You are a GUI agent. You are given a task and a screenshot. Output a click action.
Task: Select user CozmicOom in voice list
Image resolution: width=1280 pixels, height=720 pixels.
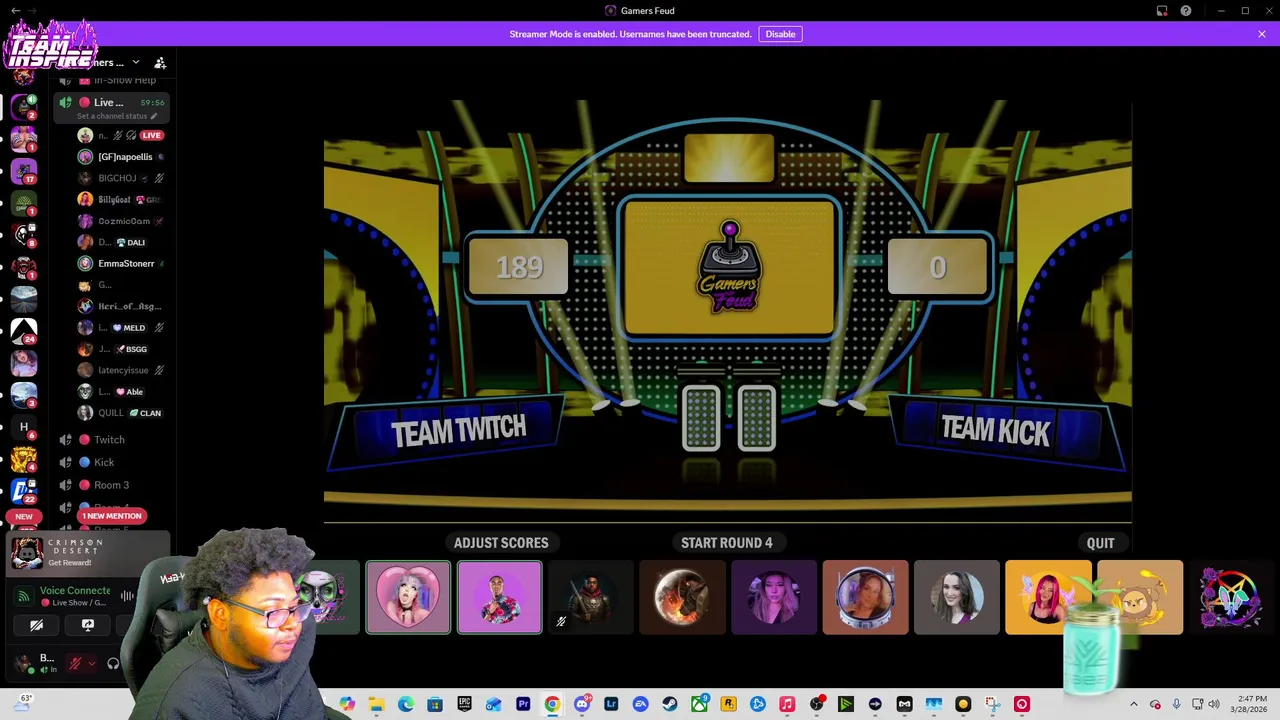click(123, 221)
